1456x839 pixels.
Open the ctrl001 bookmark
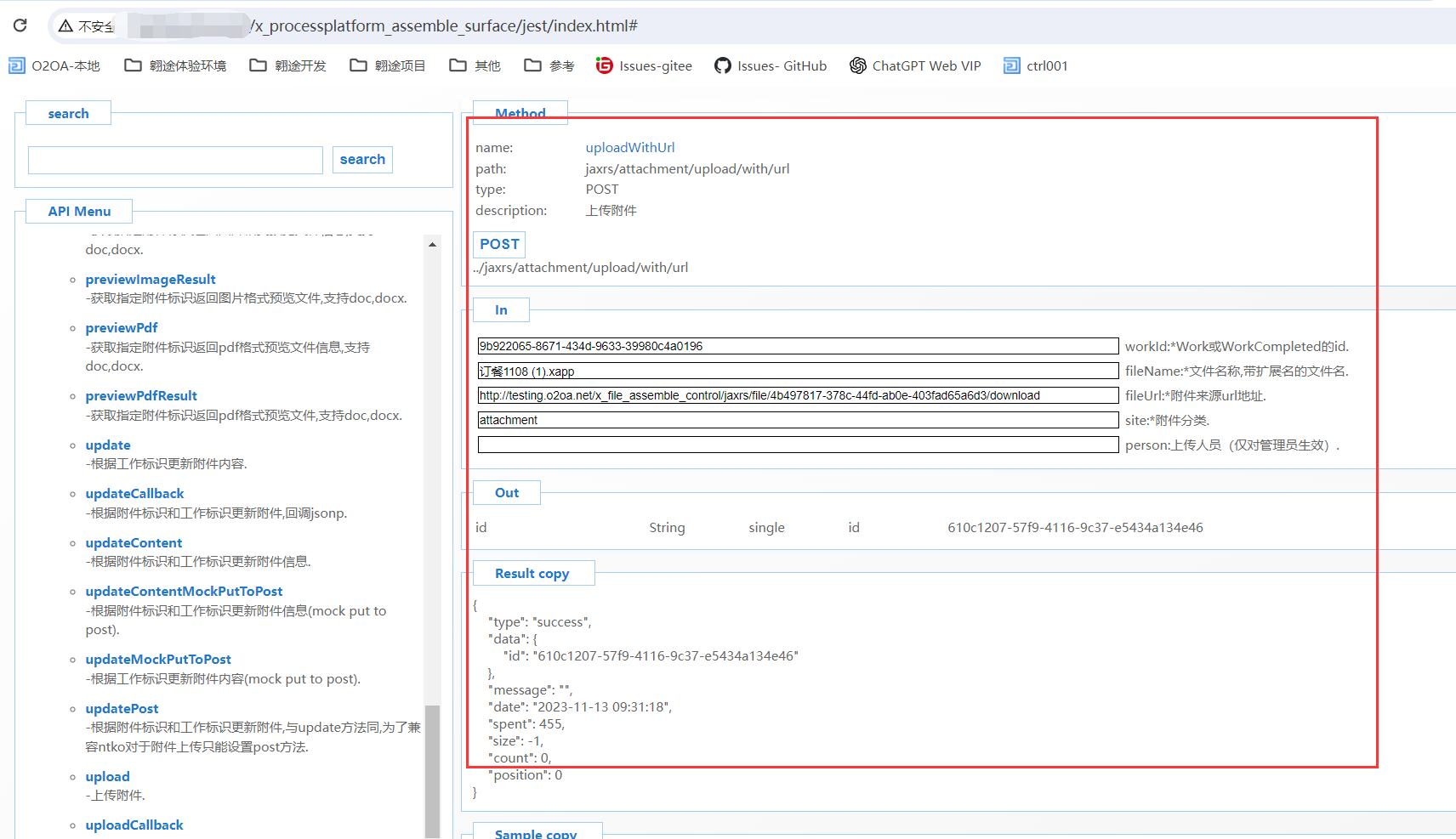[1036, 65]
